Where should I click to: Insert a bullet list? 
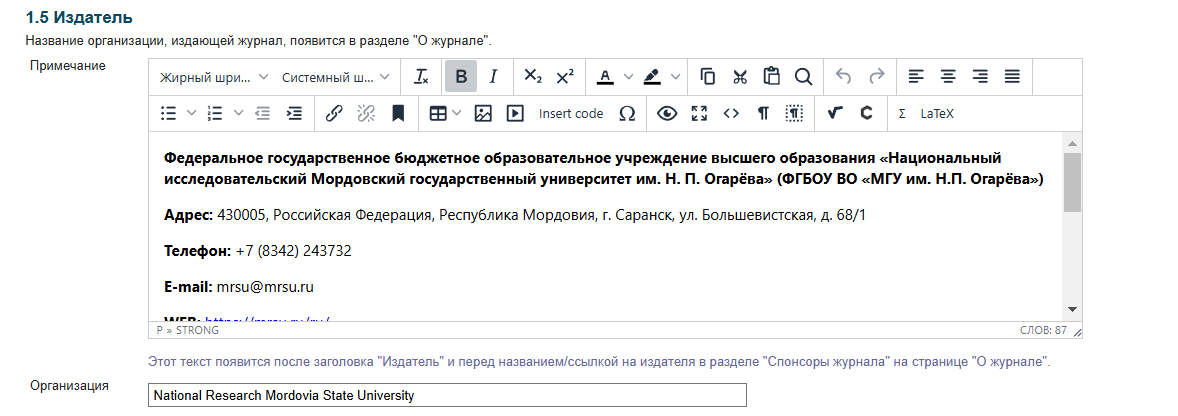coord(169,113)
